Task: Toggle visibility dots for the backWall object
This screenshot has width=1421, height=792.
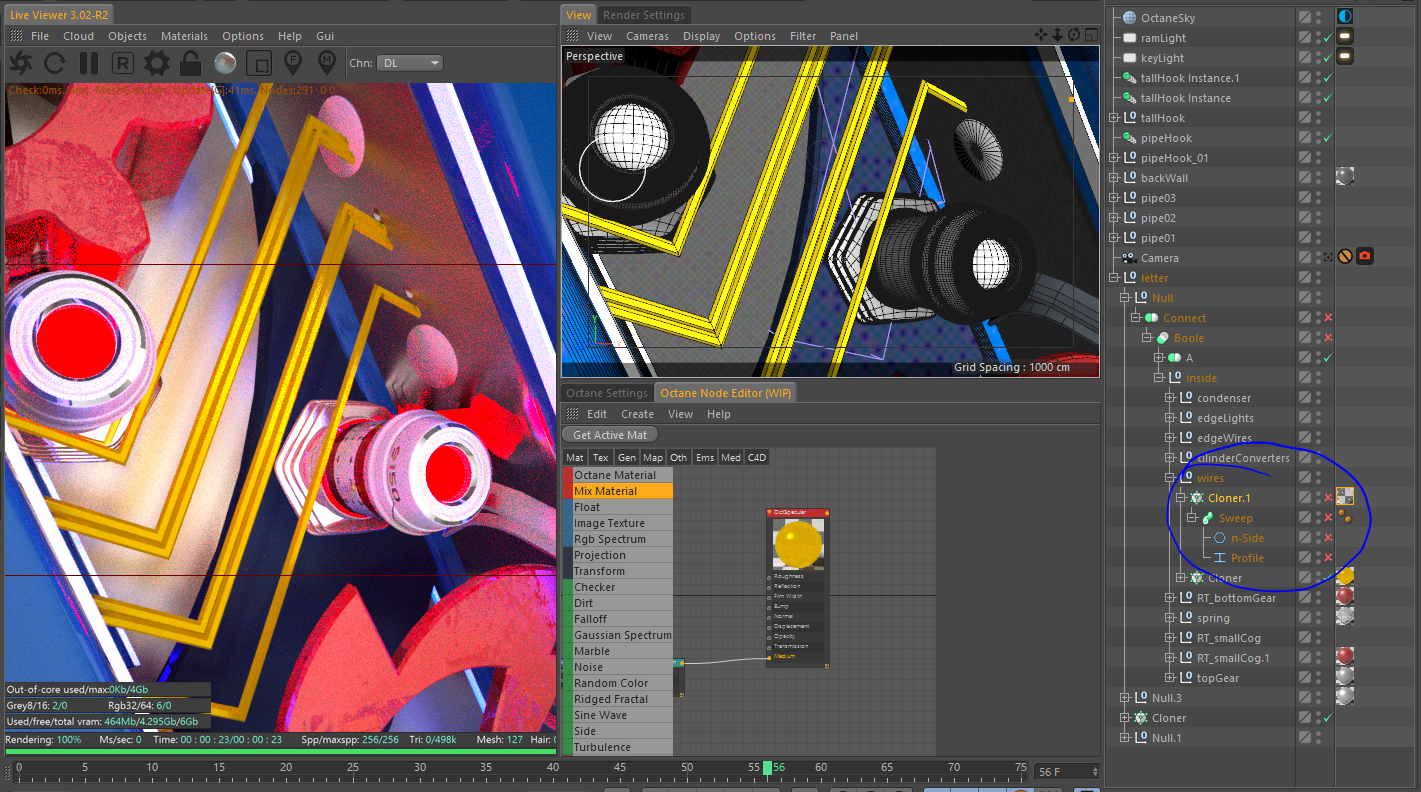Action: coord(1318,178)
